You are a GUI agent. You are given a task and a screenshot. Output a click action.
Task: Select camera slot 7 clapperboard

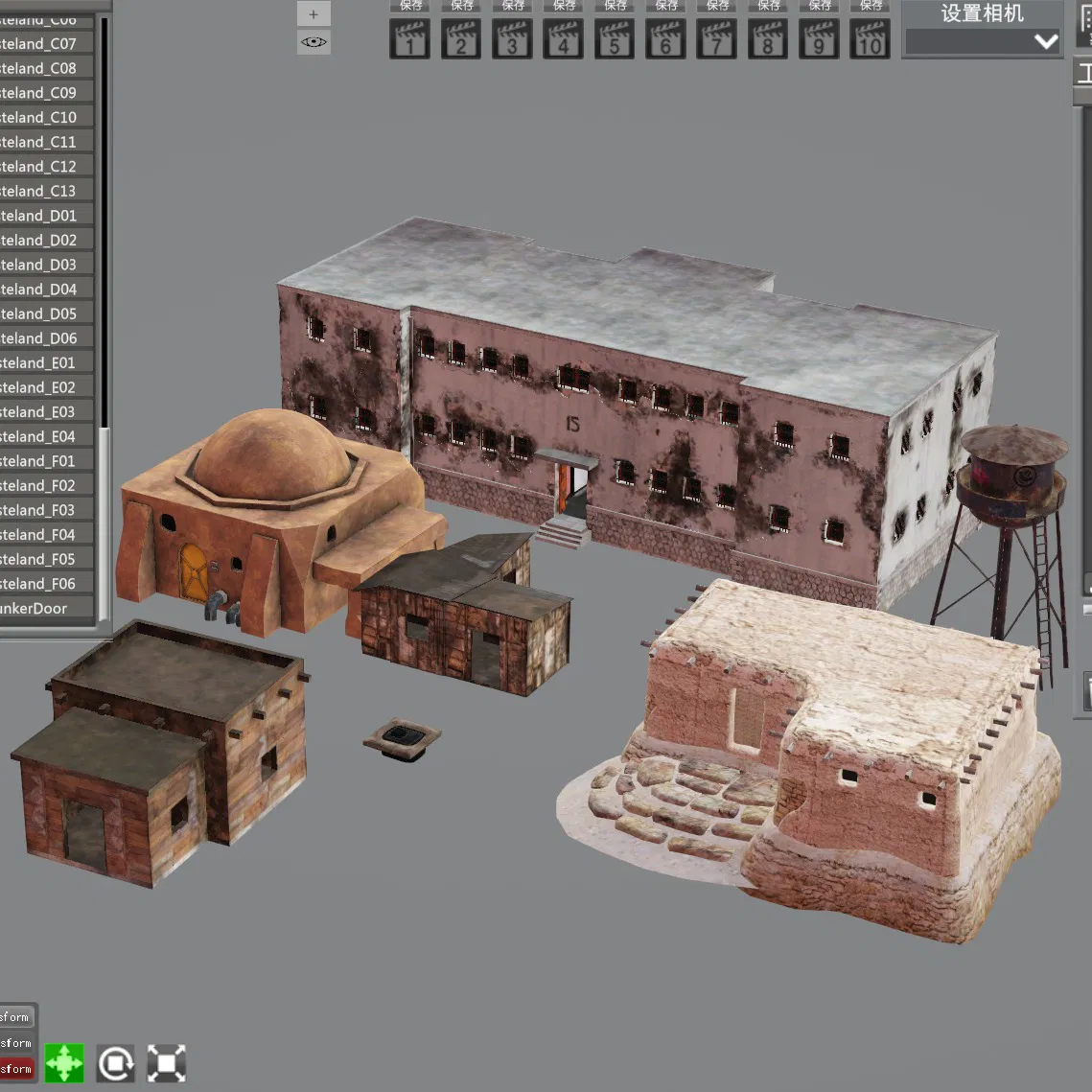coord(716,39)
